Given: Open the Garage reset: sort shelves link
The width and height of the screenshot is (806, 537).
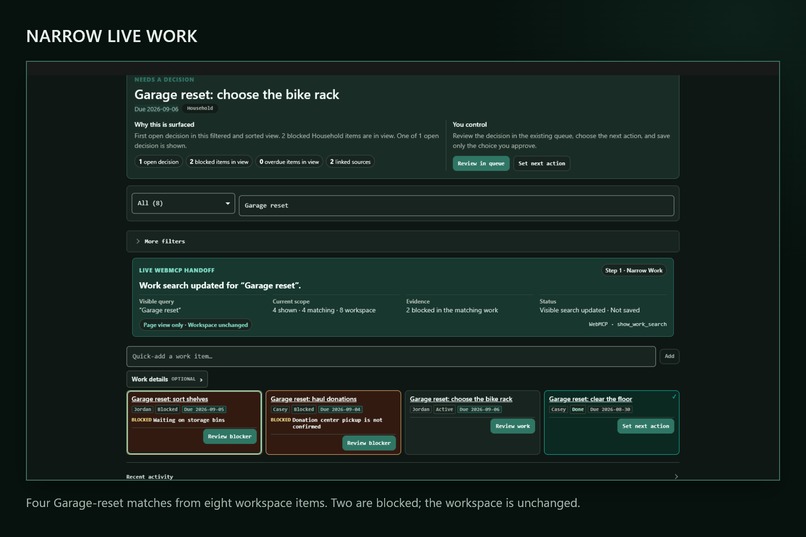Looking at the screenshot, I should pyautogui.click(x=170, y=399).
